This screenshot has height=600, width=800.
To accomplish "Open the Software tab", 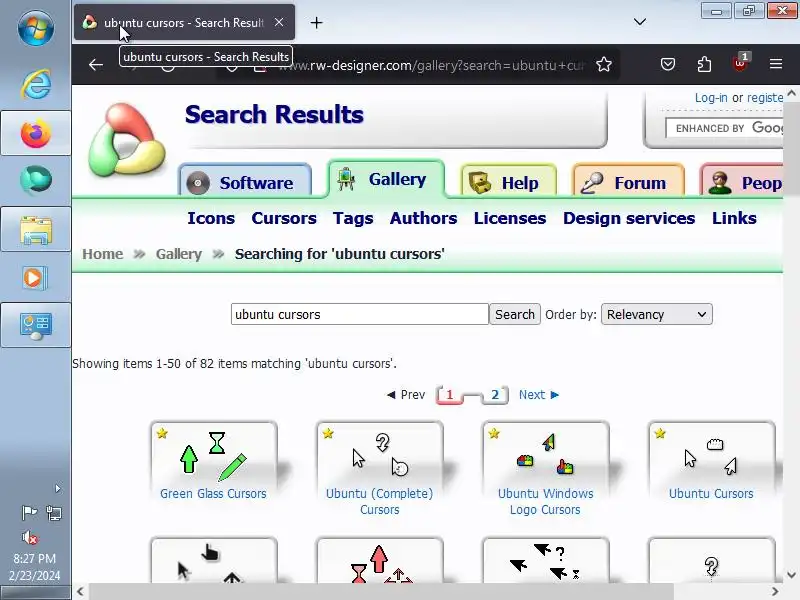I will 245,180.
